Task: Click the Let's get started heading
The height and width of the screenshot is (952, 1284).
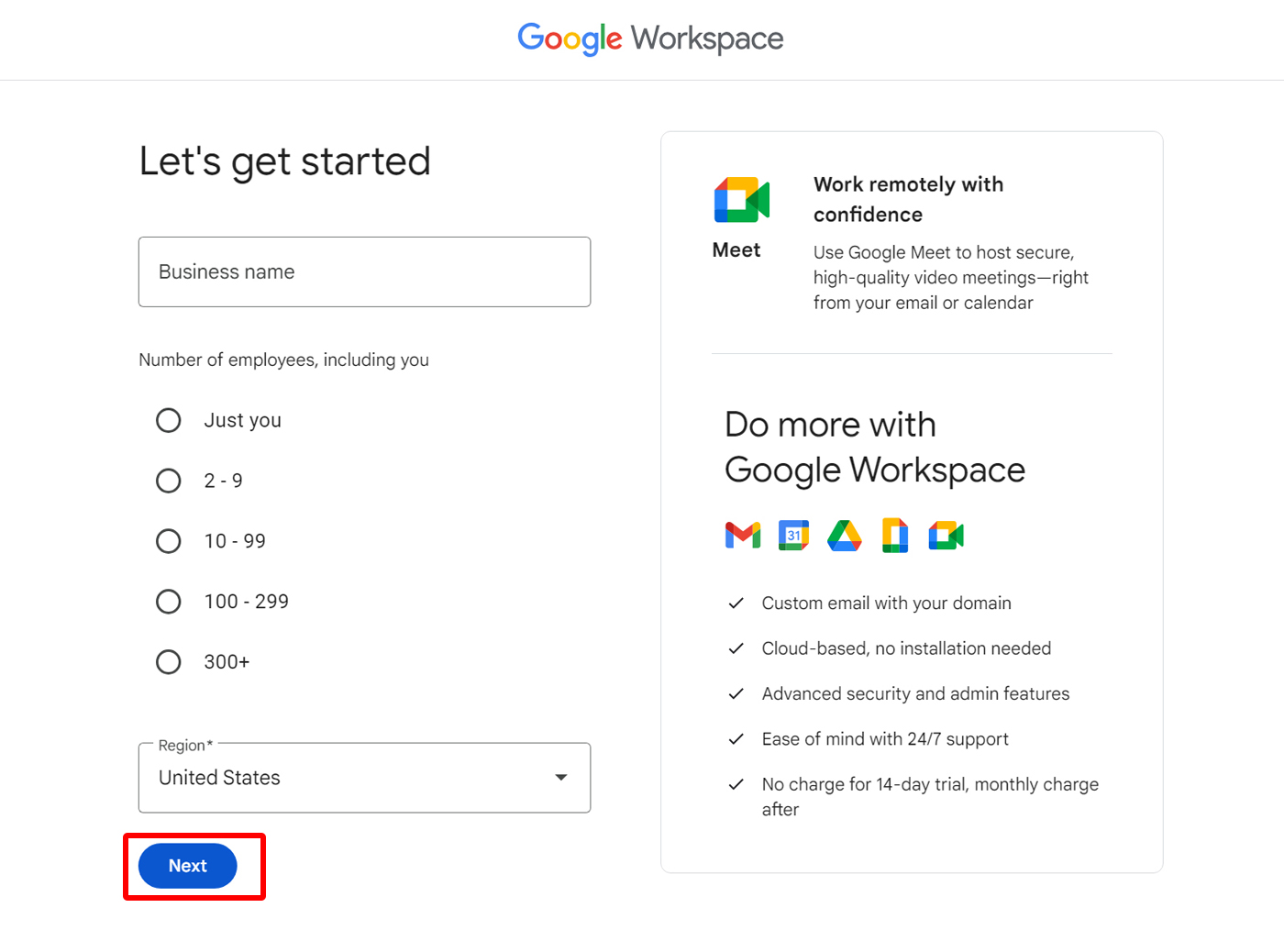Action: click(284, 162)
